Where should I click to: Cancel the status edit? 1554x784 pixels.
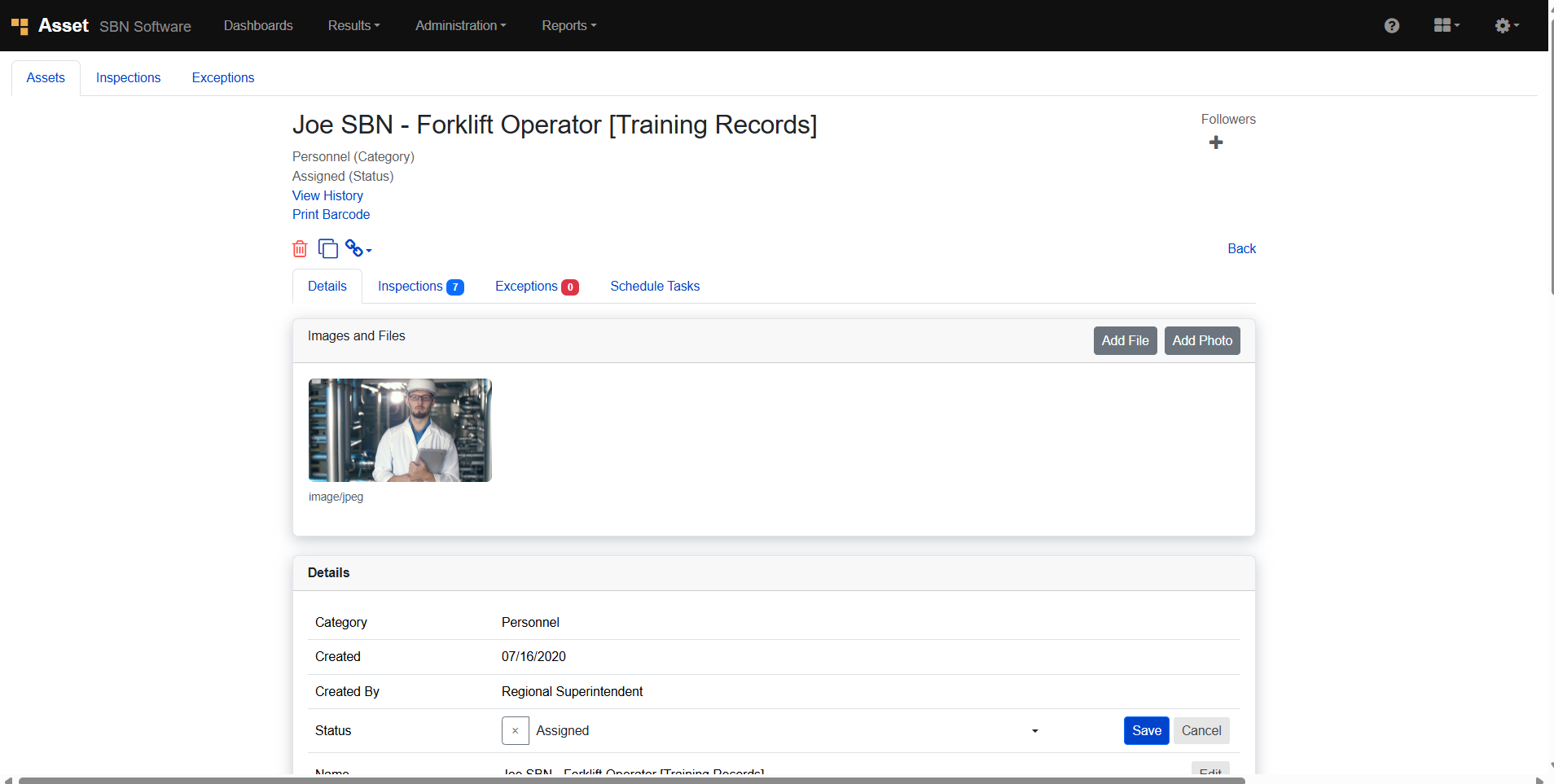[1201, 731]
